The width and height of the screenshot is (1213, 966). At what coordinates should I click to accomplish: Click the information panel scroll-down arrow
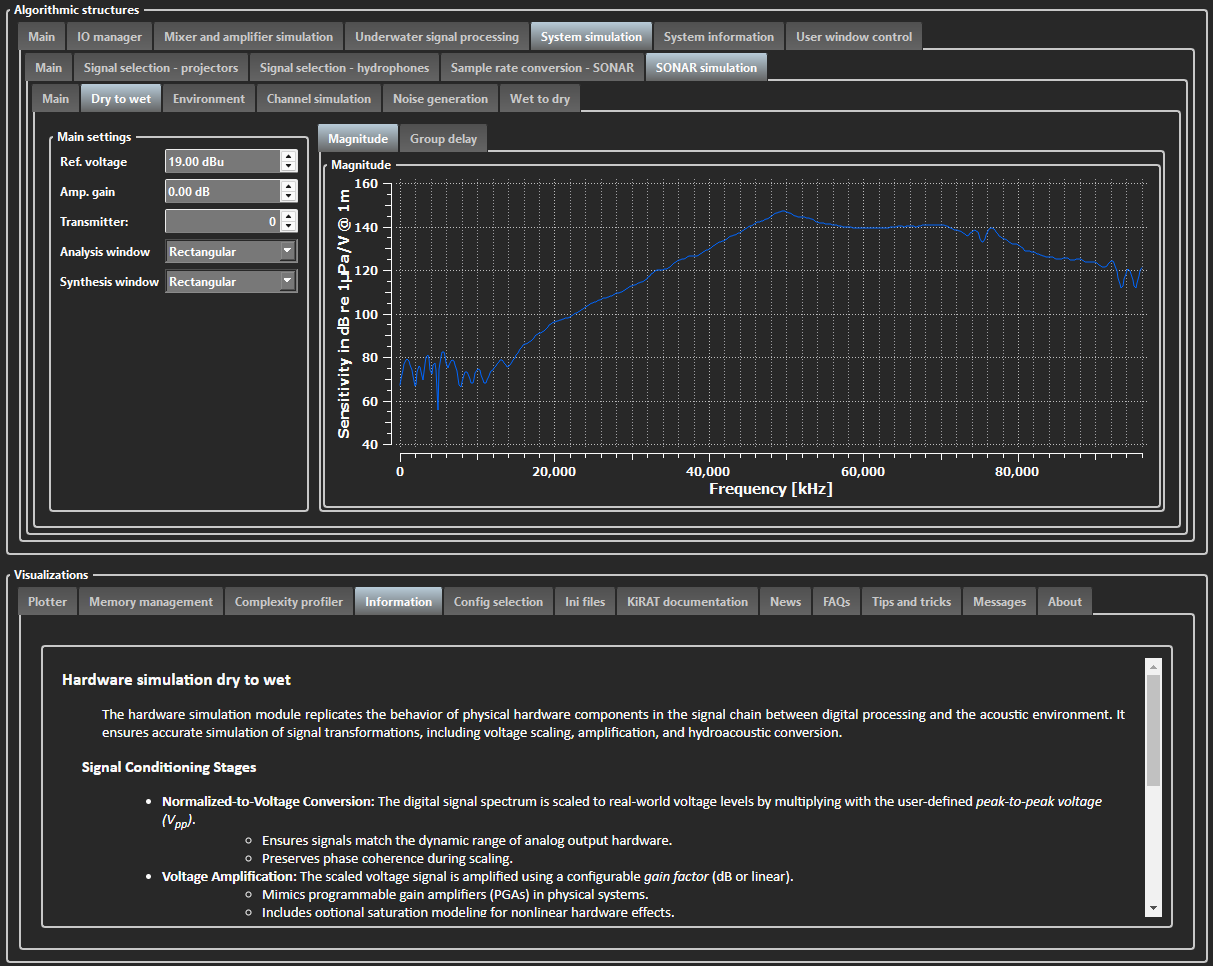tap(1153, 907)
